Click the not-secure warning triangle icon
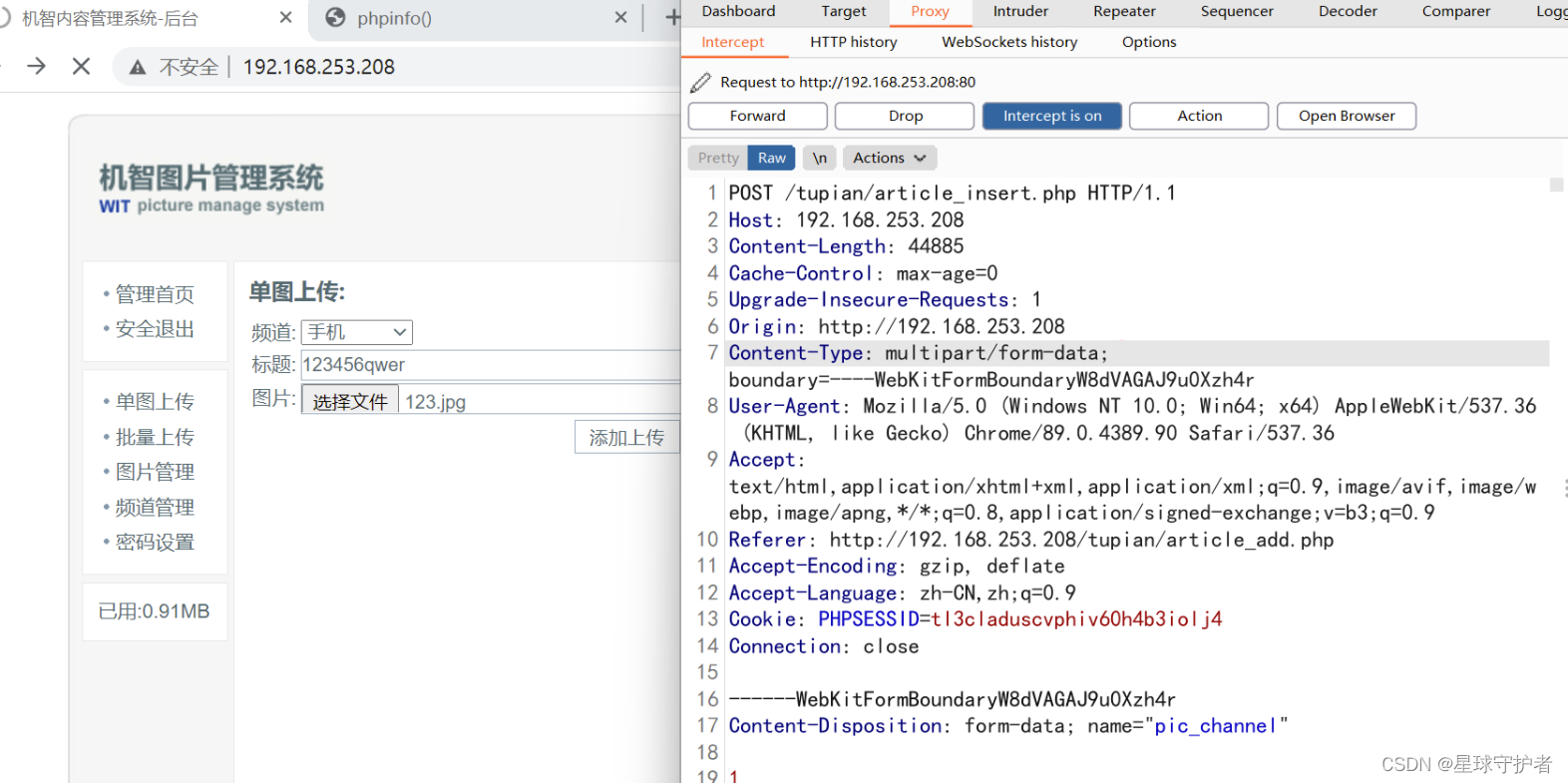Image resolution: width=1568 pixels, height=783 pixels. [138, 67]
